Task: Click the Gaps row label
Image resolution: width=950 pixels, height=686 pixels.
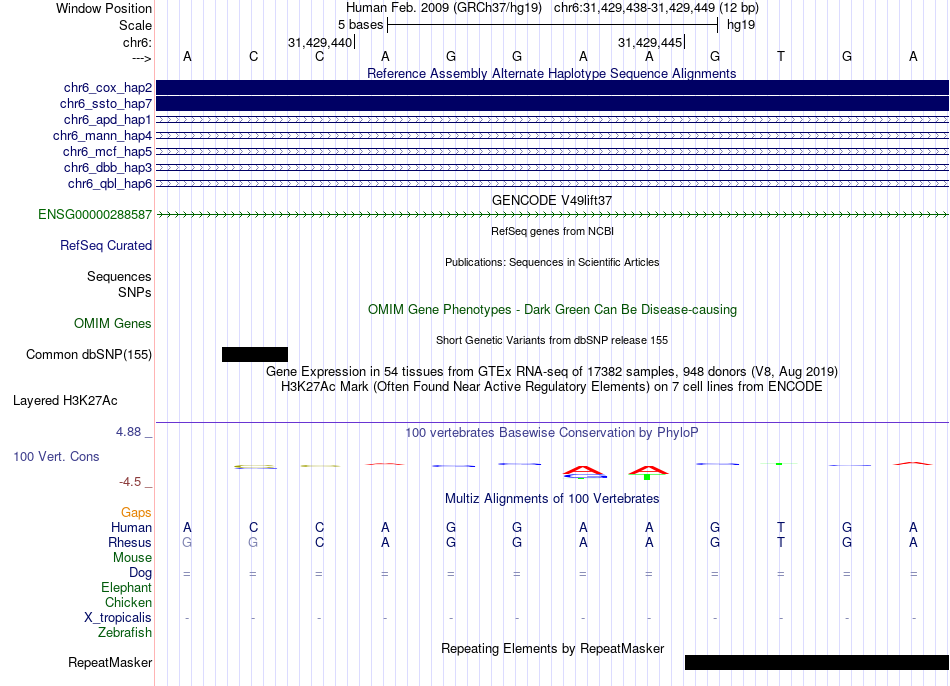Action: [136, 513]
